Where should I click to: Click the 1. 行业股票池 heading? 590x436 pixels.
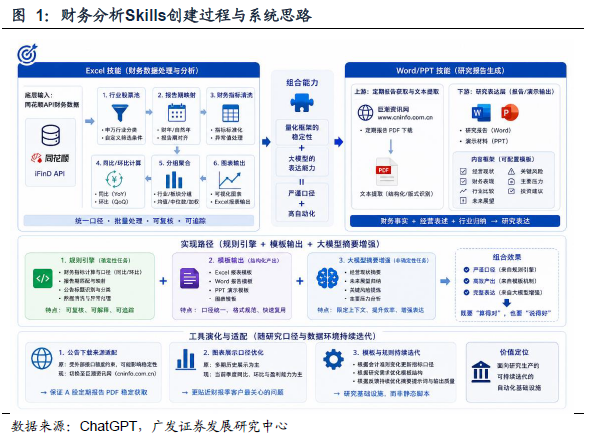(121, 95)
